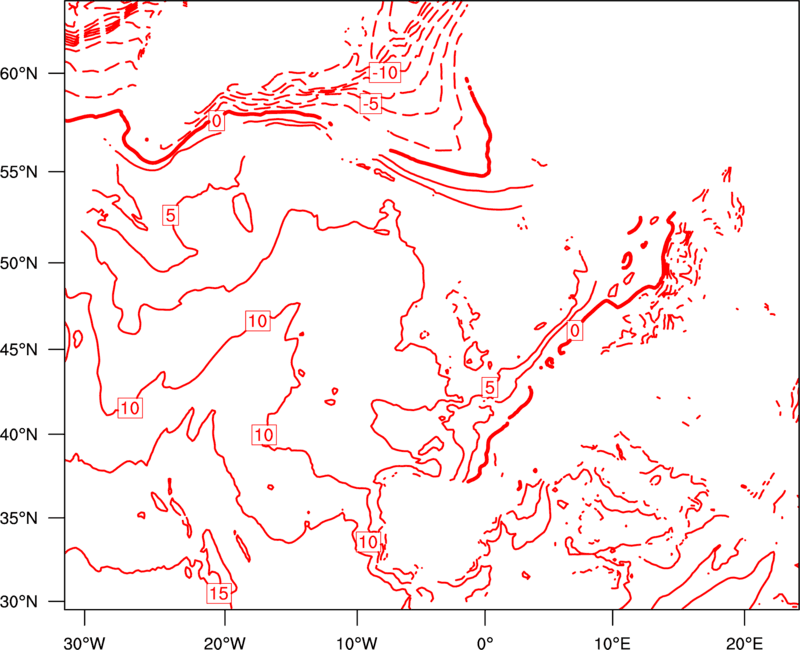The image size is (800, 650).
Task: Click the 0 contour label near 46°N
Action: pyautogui.click(x=575, y=331)
